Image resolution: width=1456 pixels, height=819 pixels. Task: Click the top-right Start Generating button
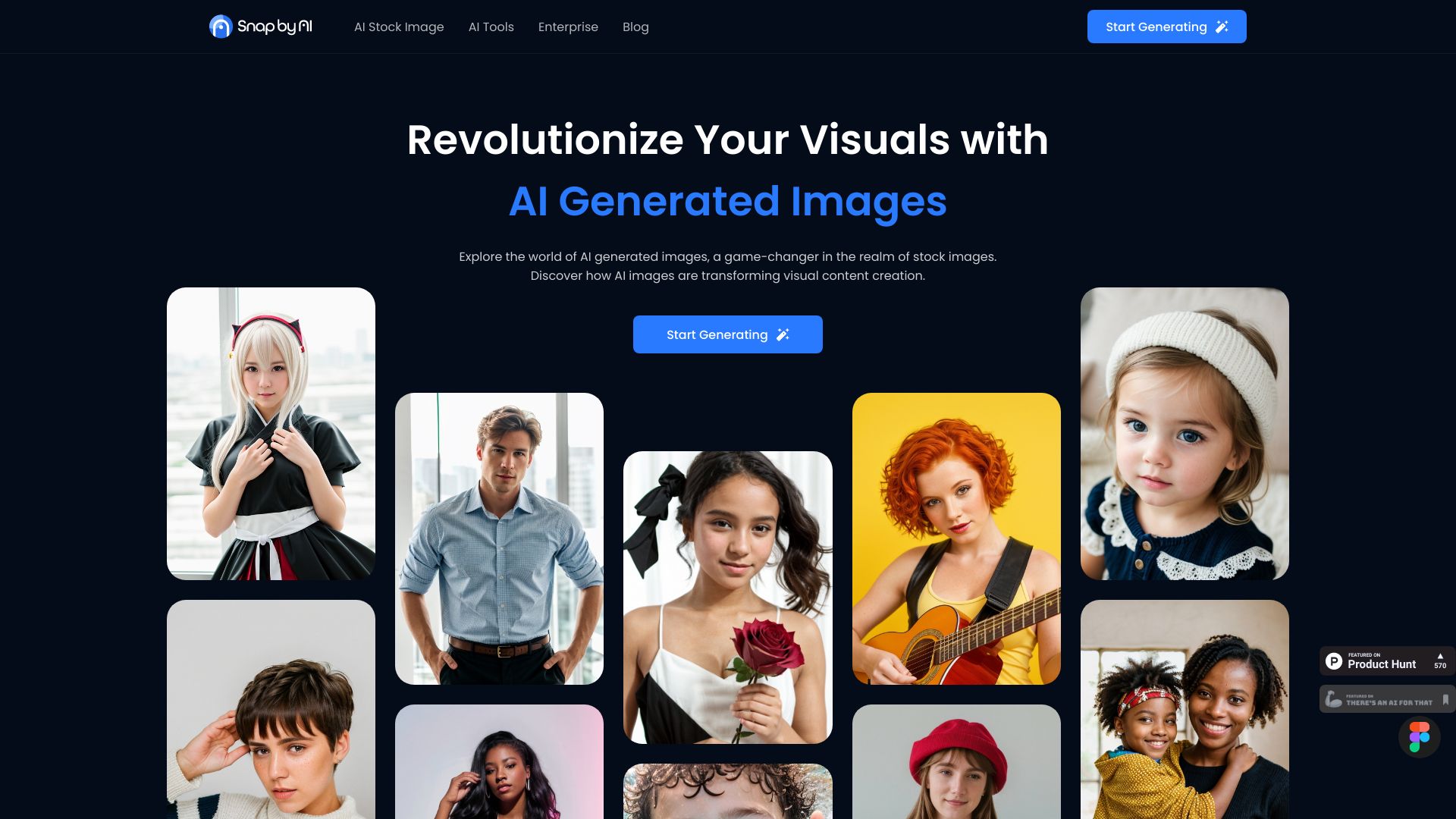click(x=1166, y=26)
